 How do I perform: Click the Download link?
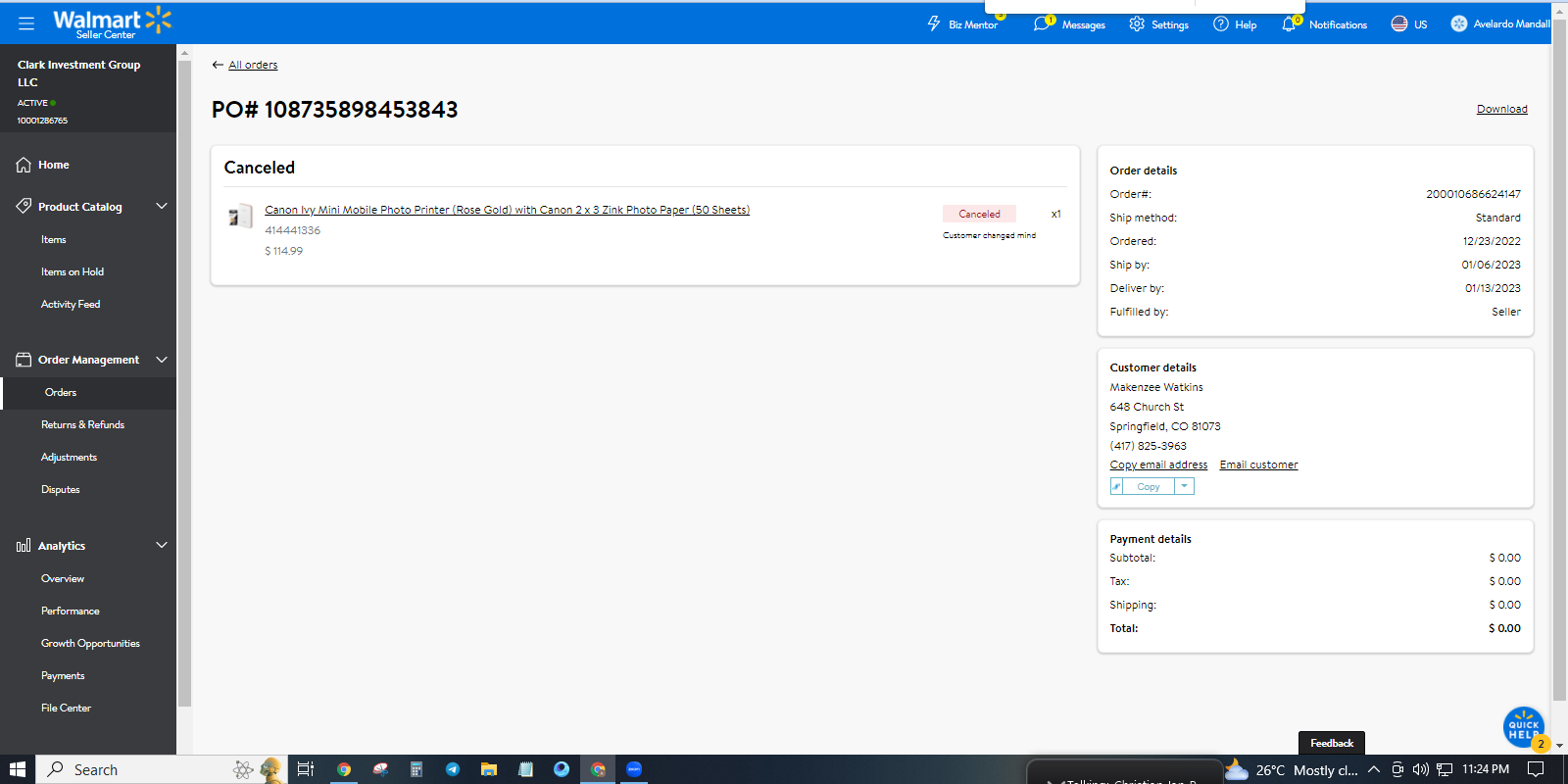(x=1502, y=109)
